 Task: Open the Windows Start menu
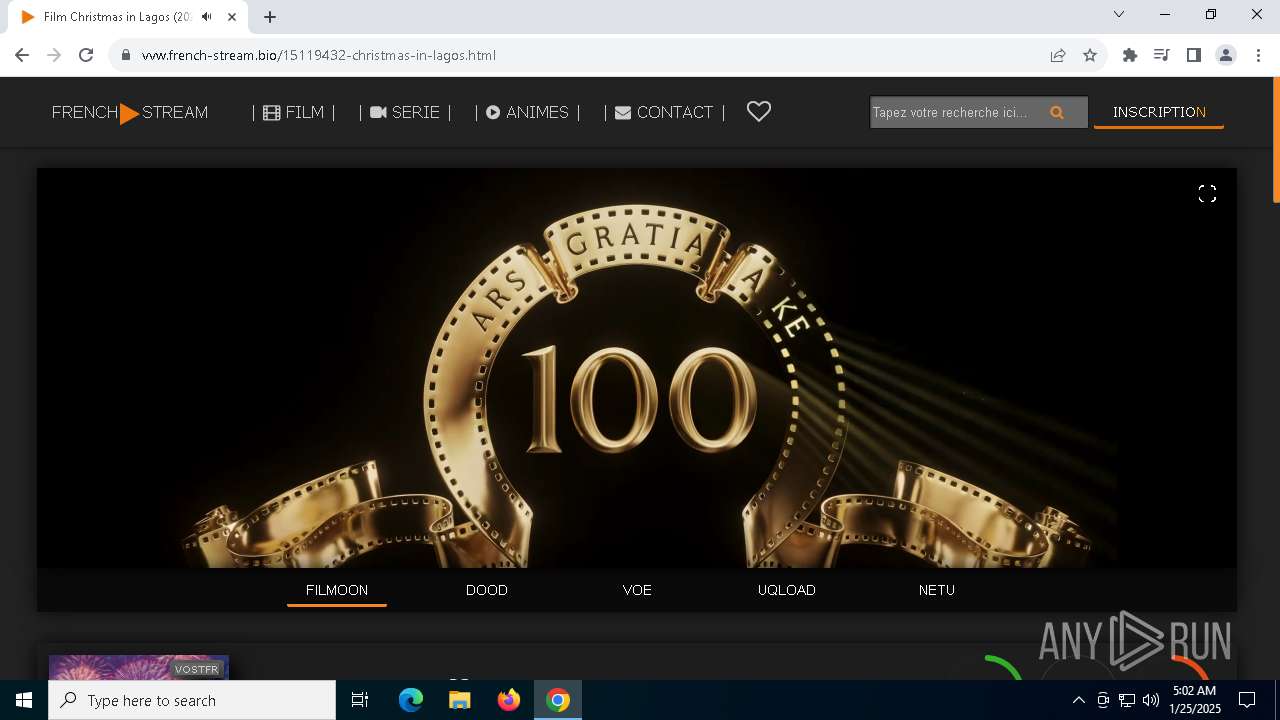pyautogui.click(x=24, y=700)
